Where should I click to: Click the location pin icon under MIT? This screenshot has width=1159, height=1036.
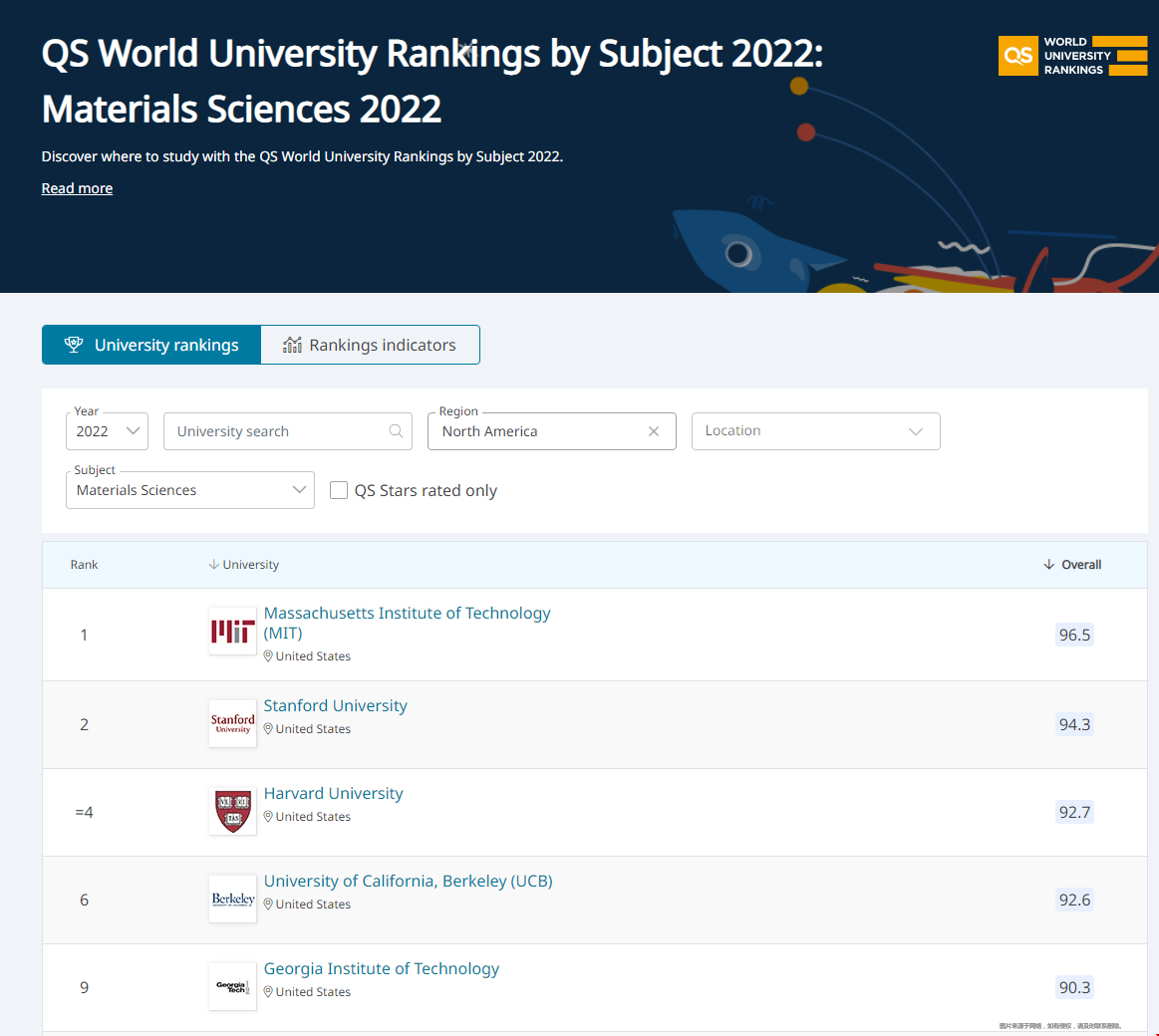268,656
